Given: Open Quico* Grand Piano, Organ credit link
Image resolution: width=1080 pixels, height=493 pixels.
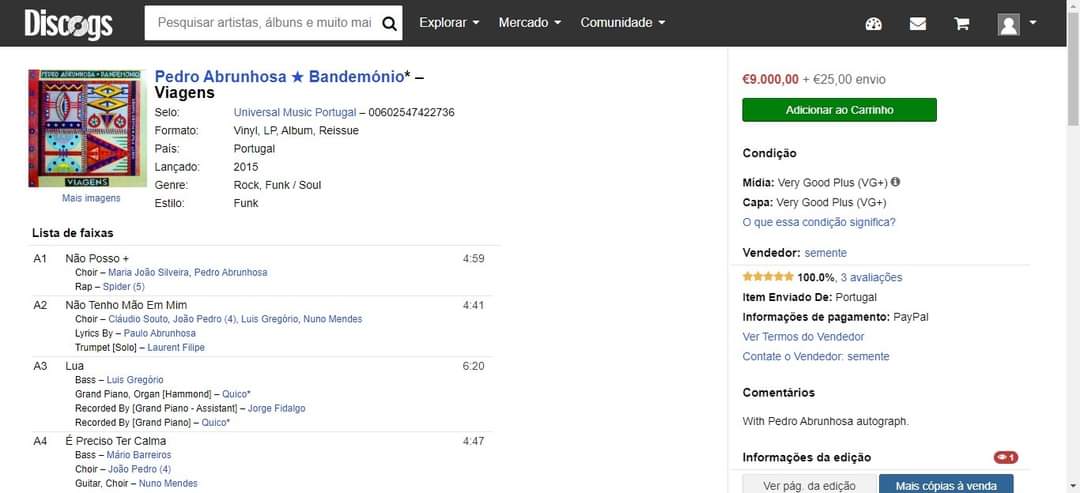Looking at the screenshot, I should coord(236,395).
